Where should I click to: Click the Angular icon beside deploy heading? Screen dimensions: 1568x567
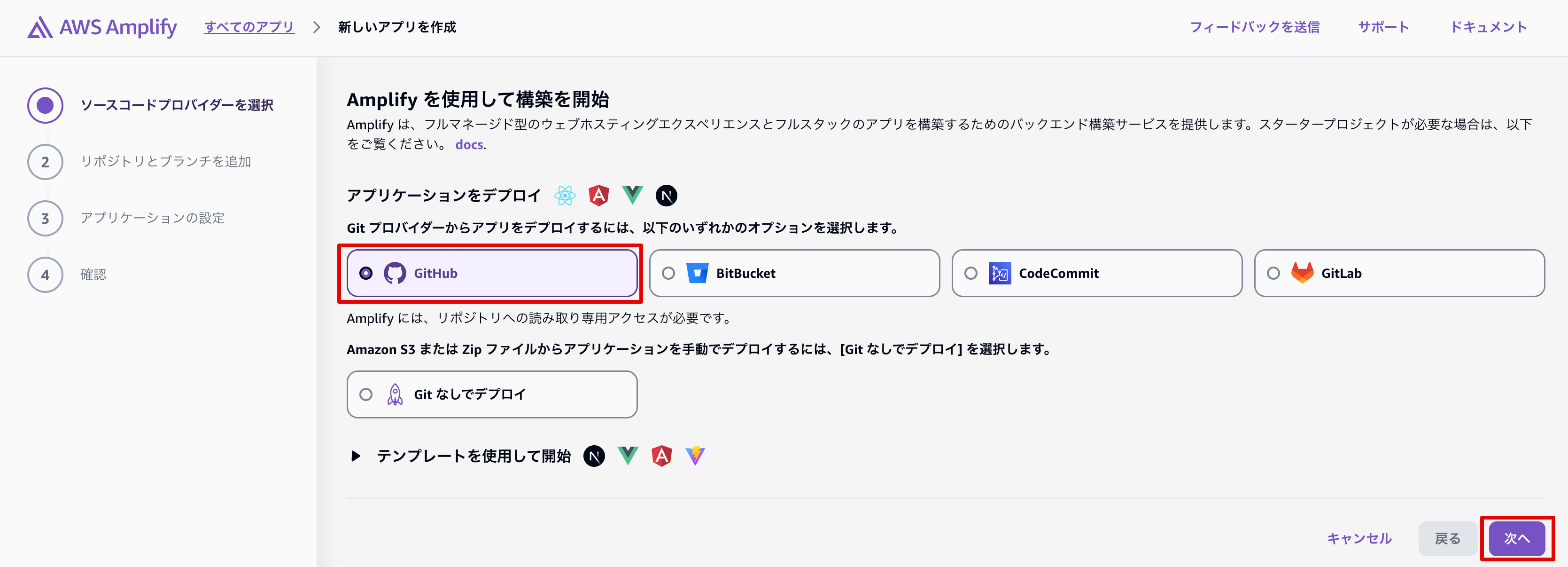coord(598,196)
